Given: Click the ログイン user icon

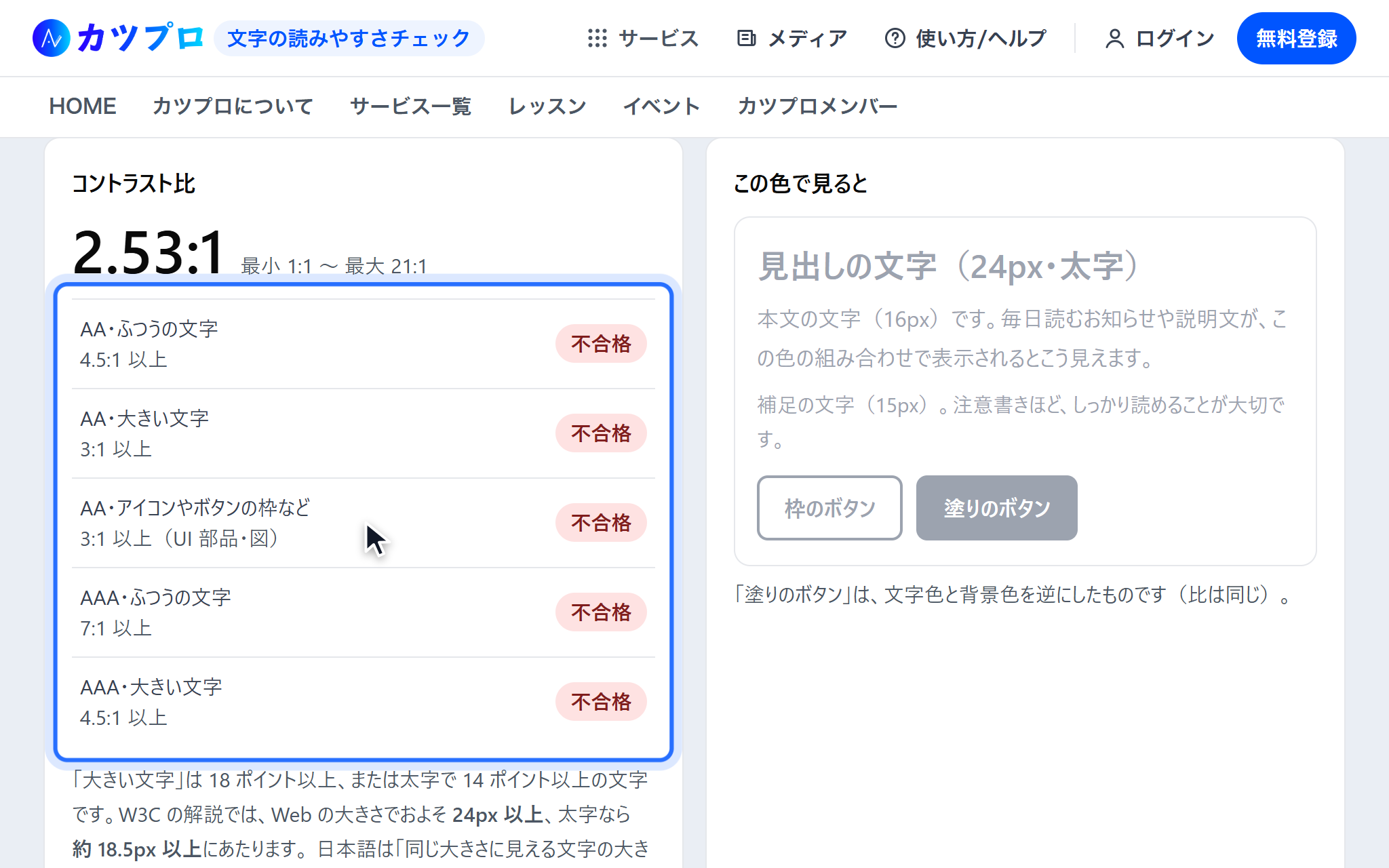Looking at the screenshot, I should pyautogui.click(x=1114, y=39).
